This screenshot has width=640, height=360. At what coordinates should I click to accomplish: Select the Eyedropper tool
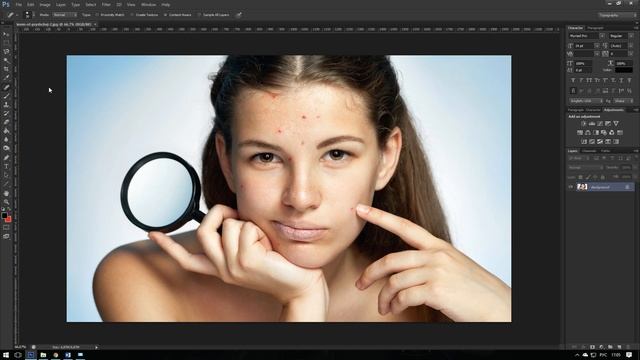tap(6, 78)
